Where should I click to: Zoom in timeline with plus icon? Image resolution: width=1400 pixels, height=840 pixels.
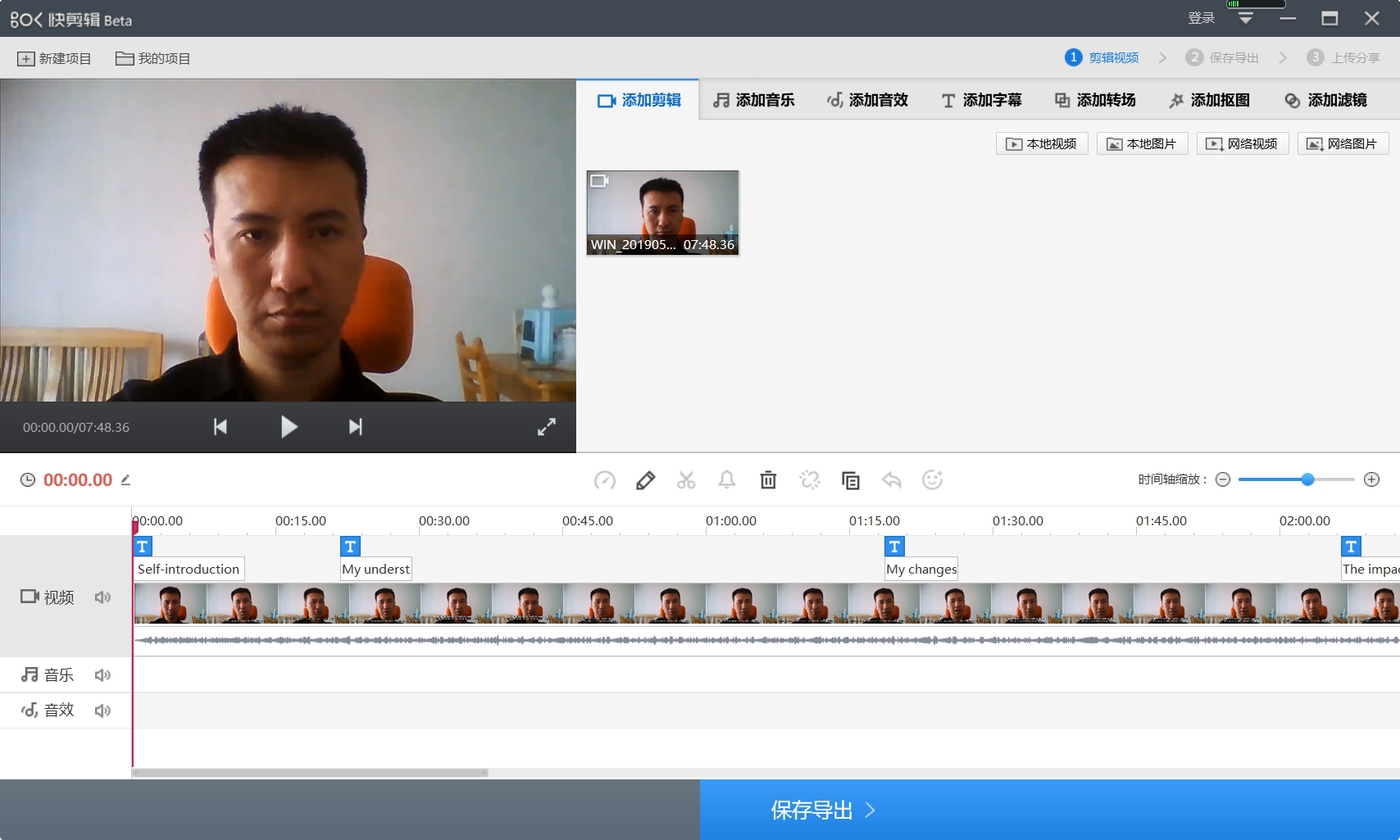tap(1372, 479)
